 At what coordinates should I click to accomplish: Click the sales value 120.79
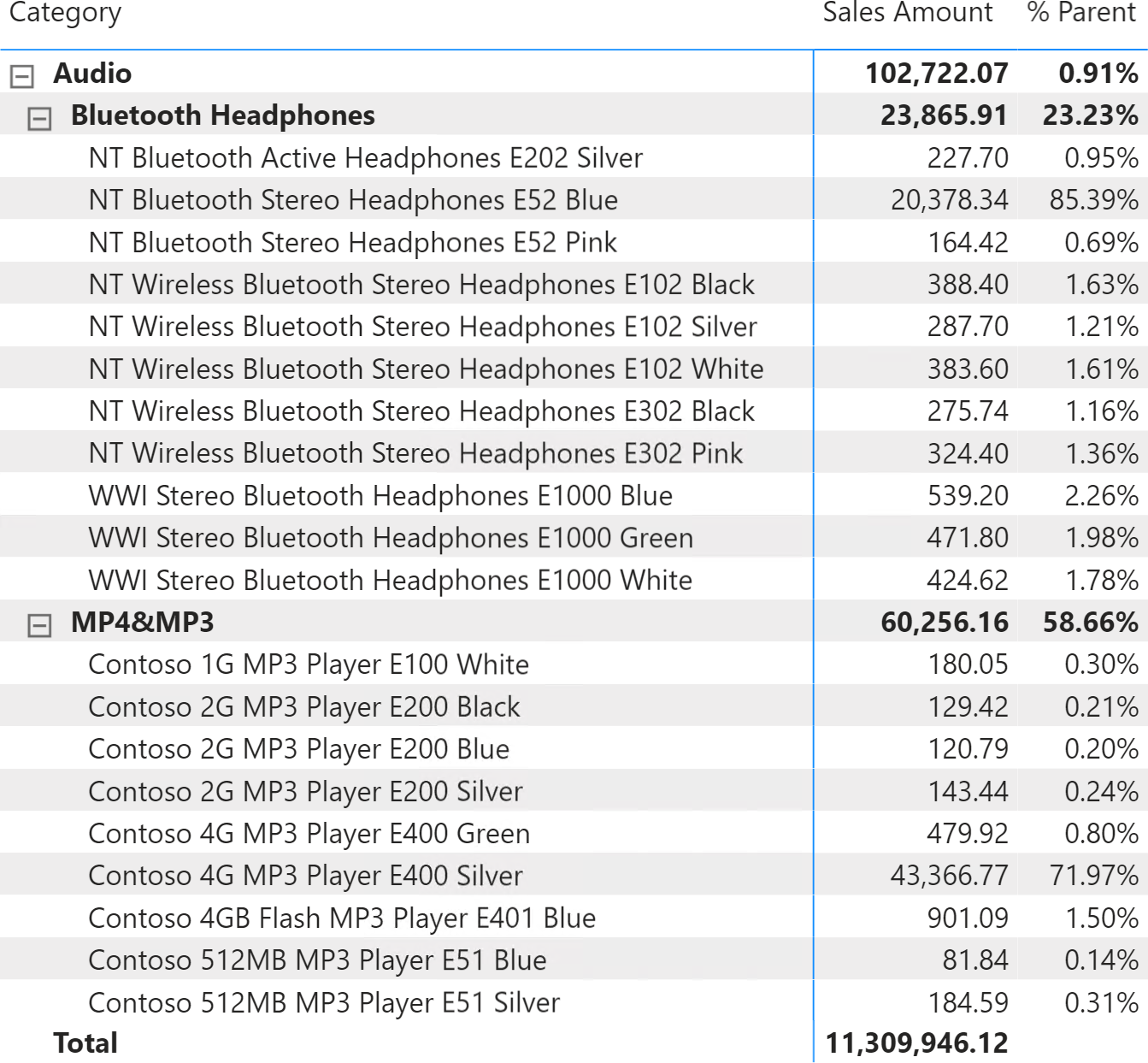[968, 749]
